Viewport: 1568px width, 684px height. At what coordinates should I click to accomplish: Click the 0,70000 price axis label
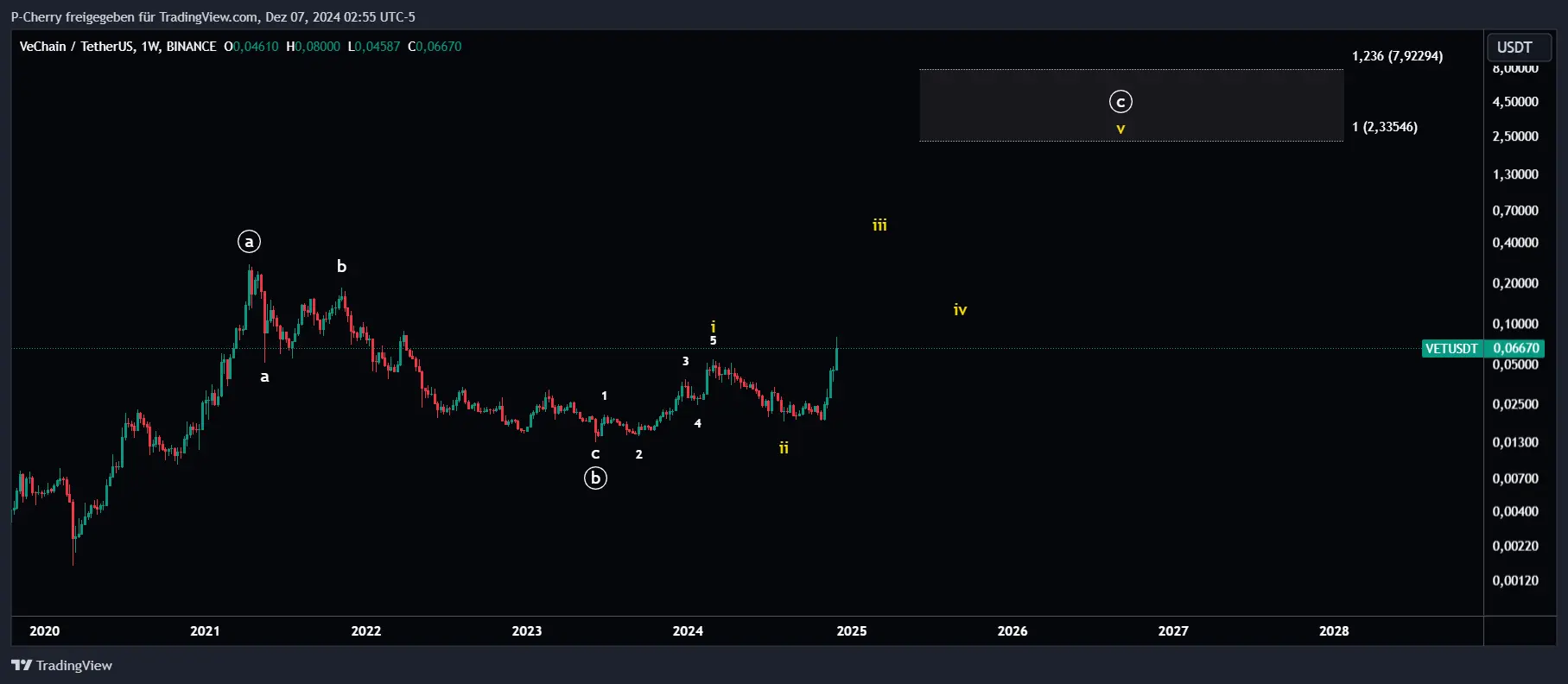coord(1515,210)
